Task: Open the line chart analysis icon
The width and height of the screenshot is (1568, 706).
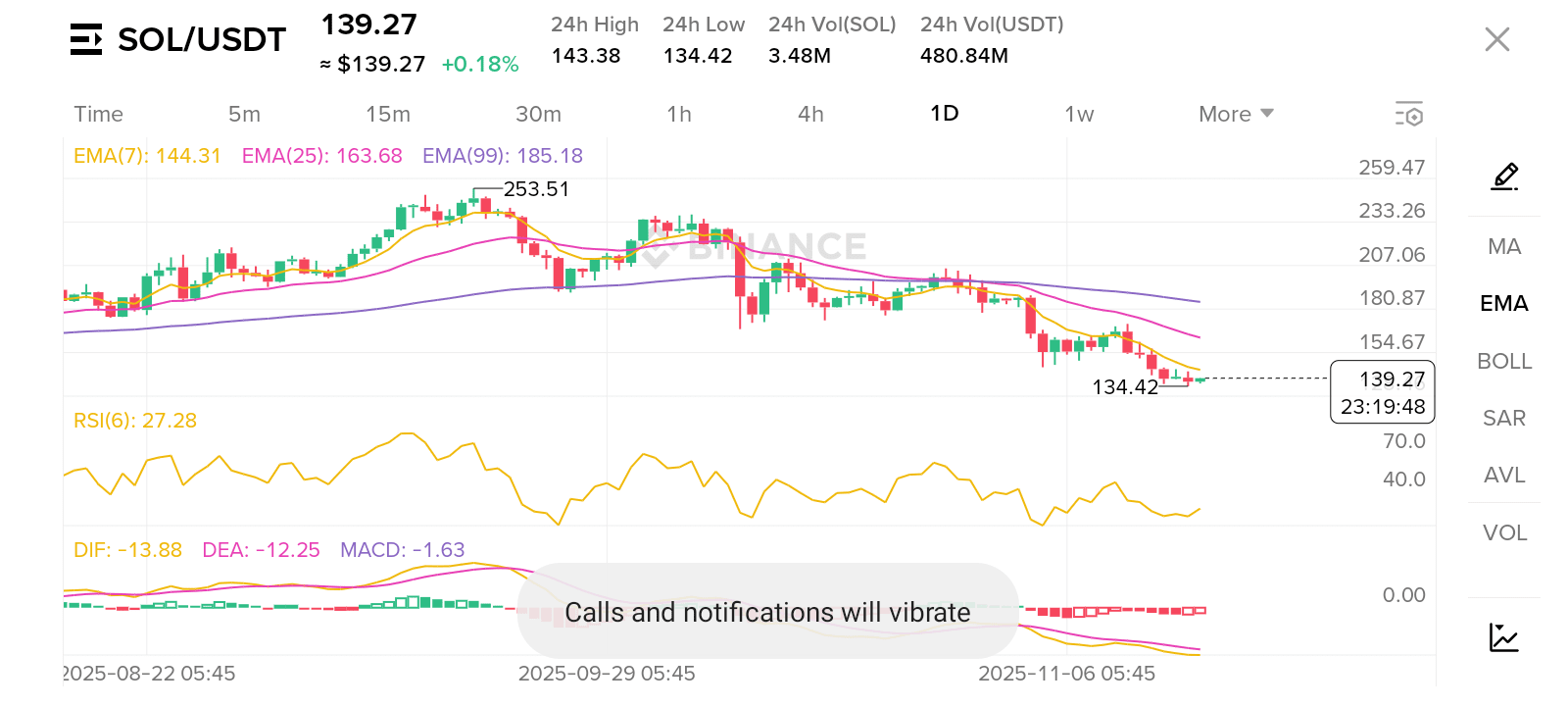Action: tap(1503, 637)
